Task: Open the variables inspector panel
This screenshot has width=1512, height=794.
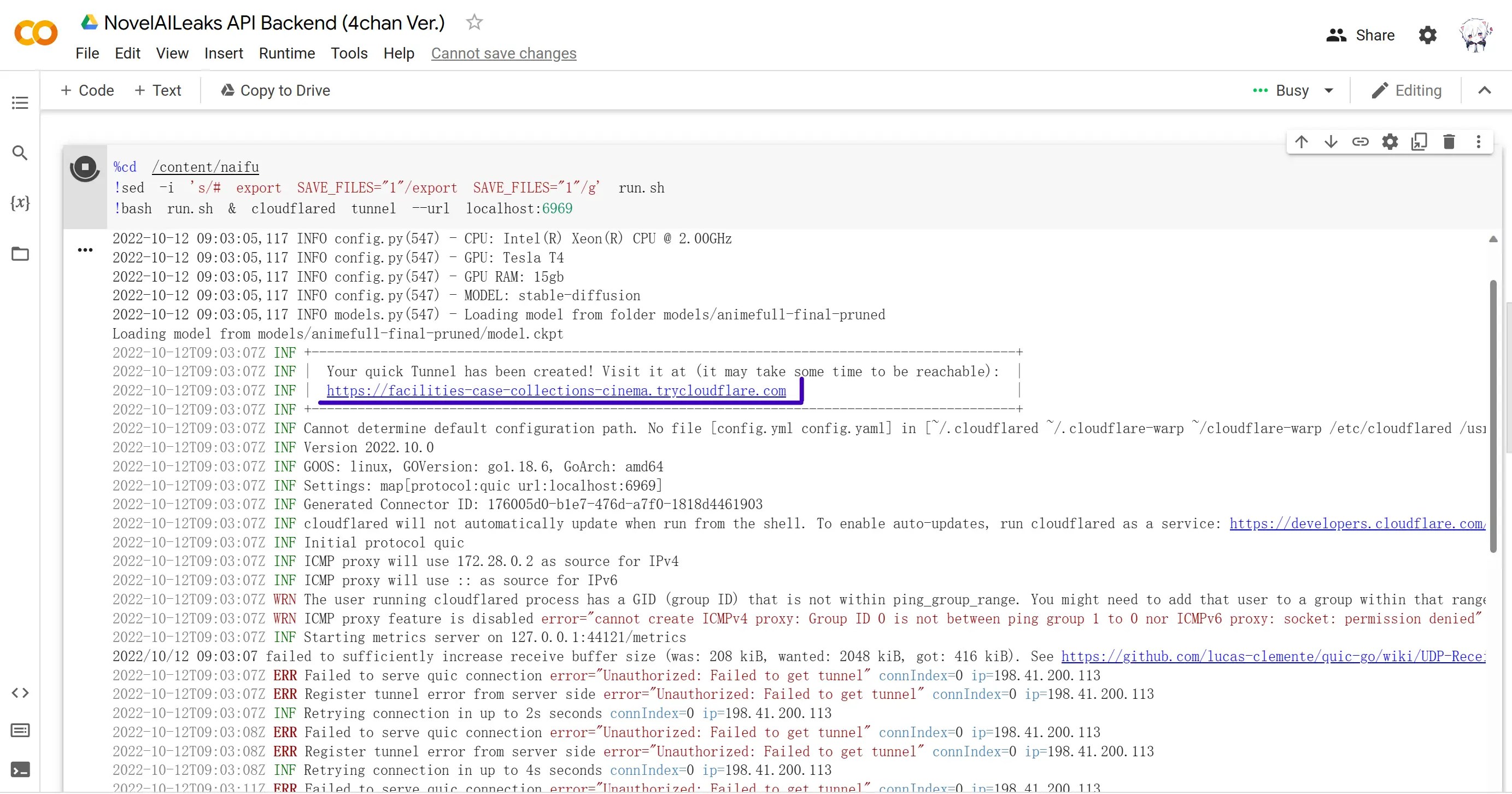Action: [x=20, y=203]
